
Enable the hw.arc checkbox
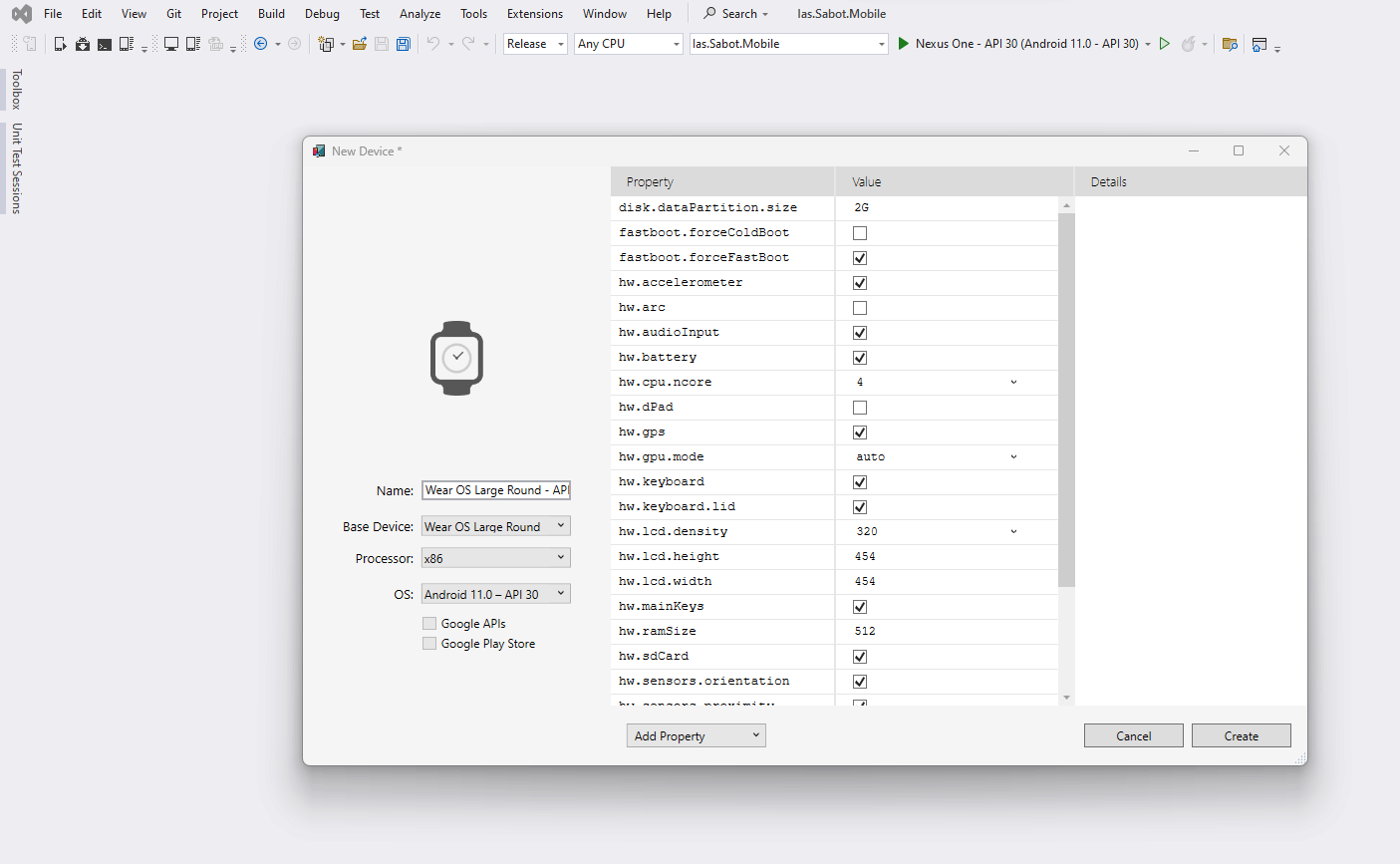pos(860,308)
